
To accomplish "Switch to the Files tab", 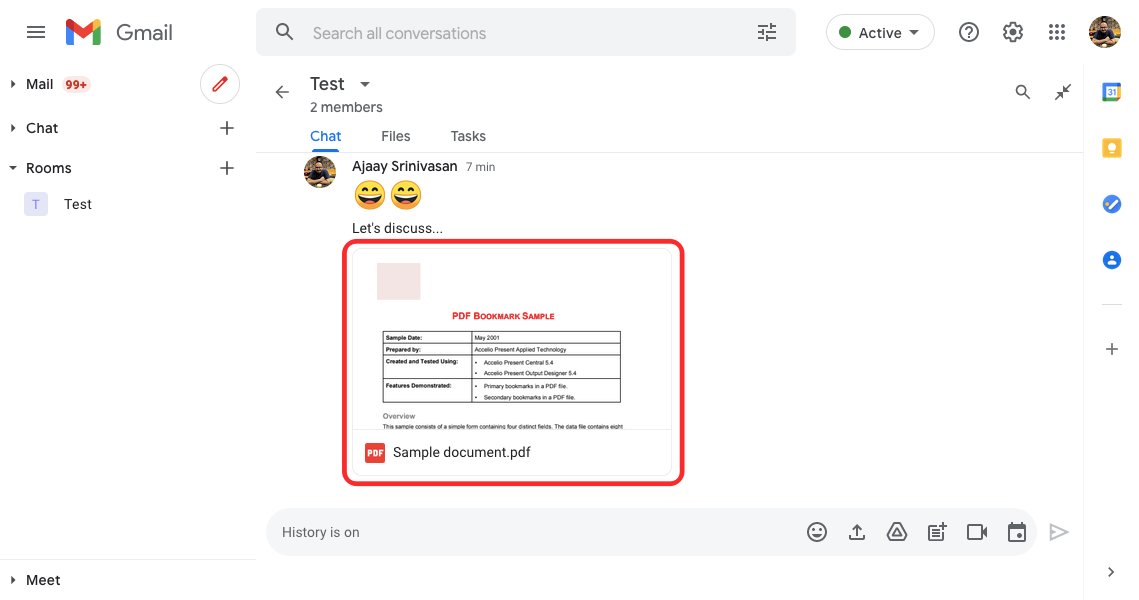I will click(395, 136).
